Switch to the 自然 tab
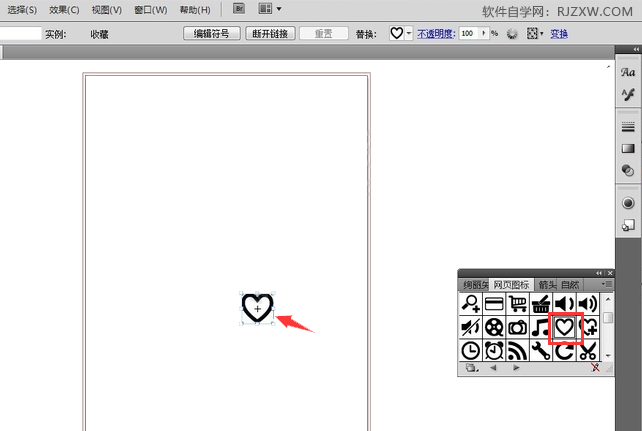Image resolution: width=642 pixels, height=431 pixels. (570, 284)
